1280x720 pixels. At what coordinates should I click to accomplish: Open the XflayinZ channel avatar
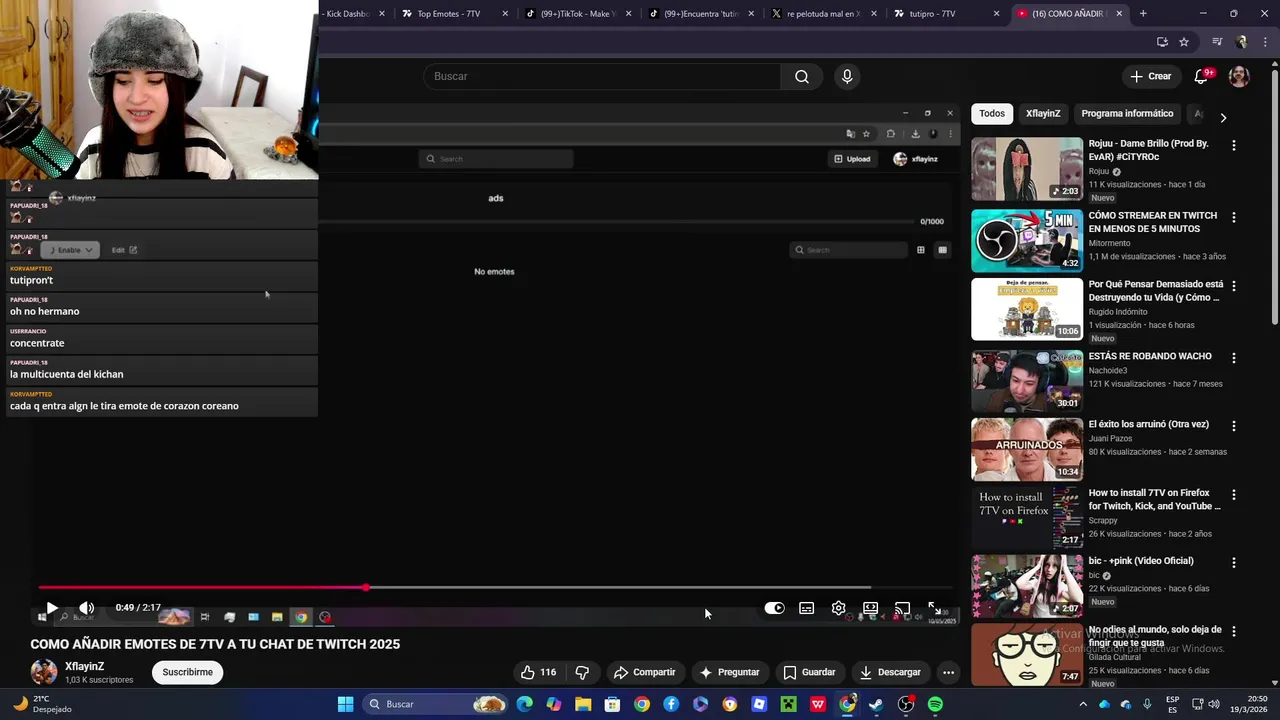[44, 672]
